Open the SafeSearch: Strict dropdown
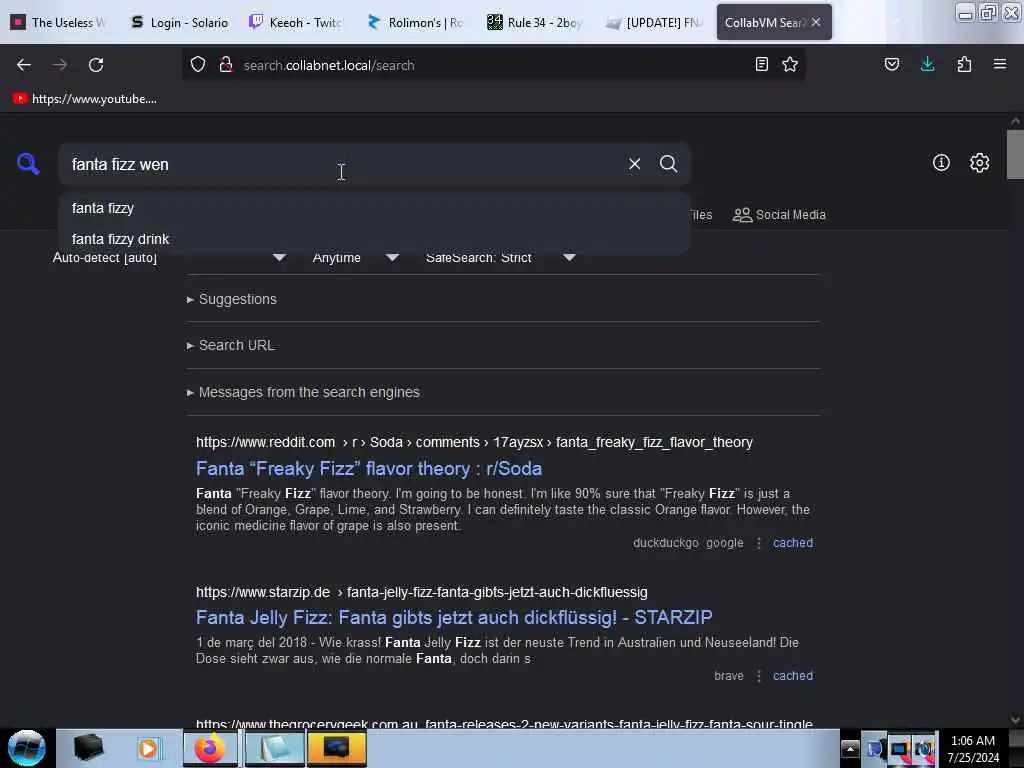 [500, 257]
